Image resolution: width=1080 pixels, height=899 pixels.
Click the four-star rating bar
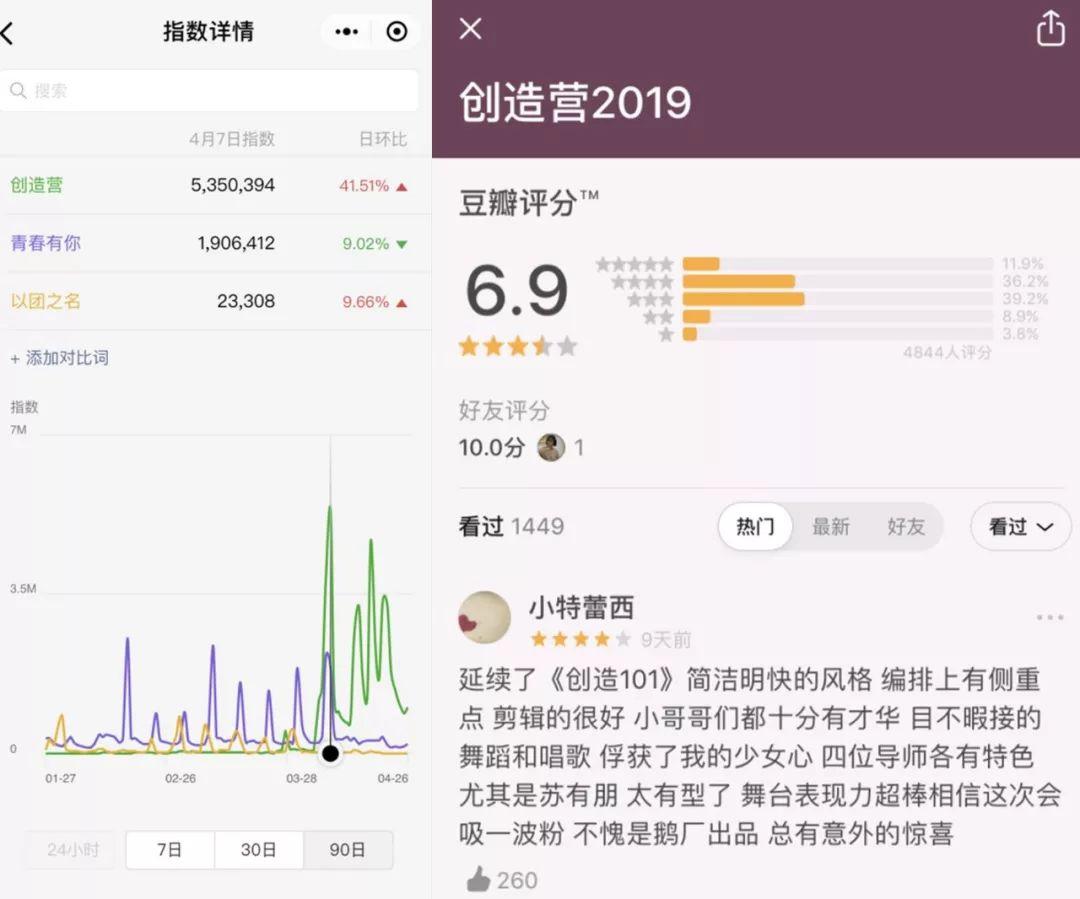[838, 281]
